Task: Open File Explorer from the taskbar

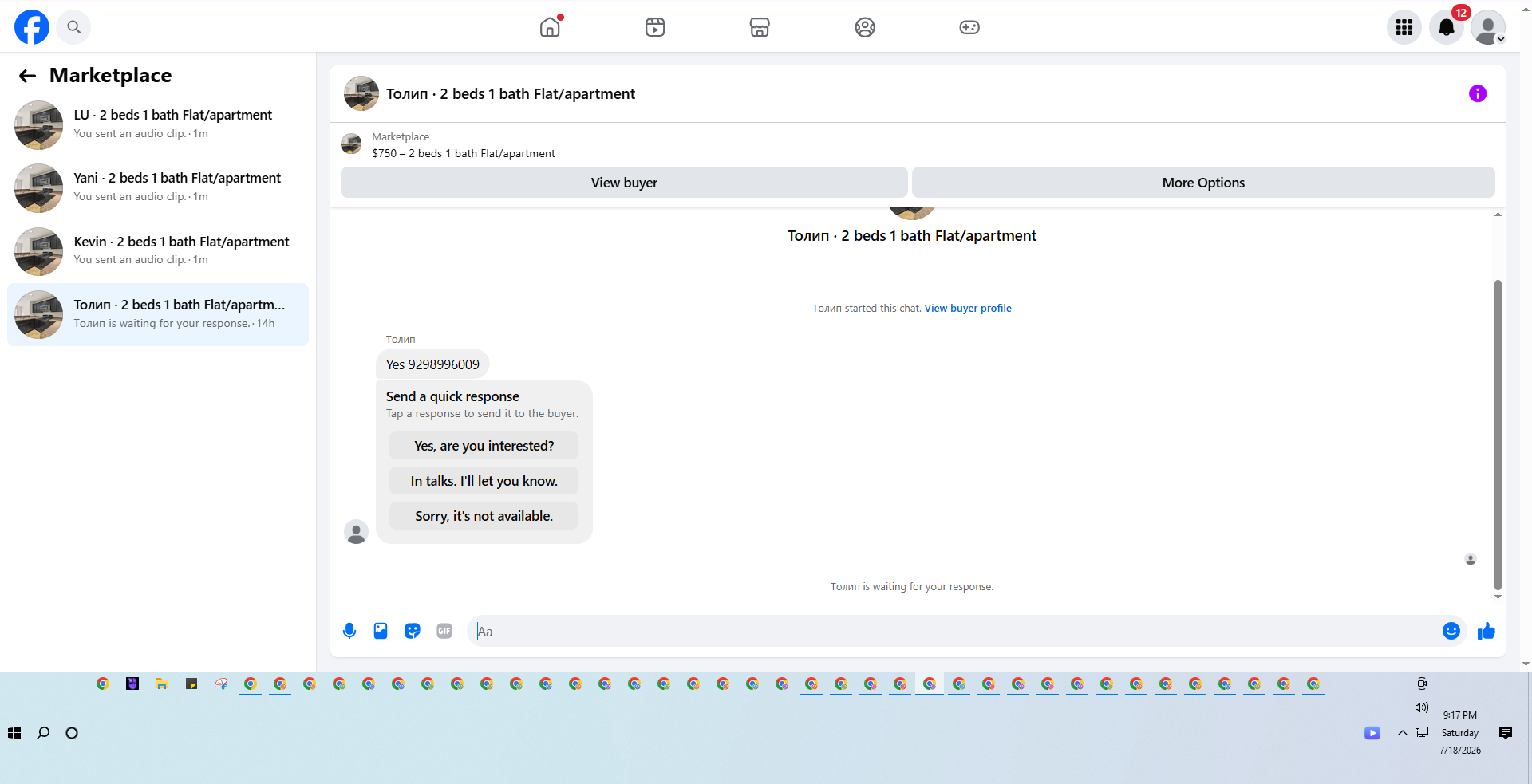Action: pos(162,684)
